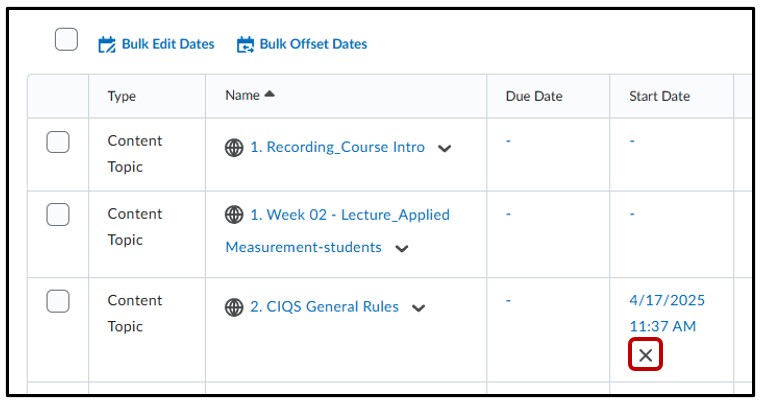762x402 pixels.
Task: Sort by Name using ascending arrow
Action: [269, 95]
